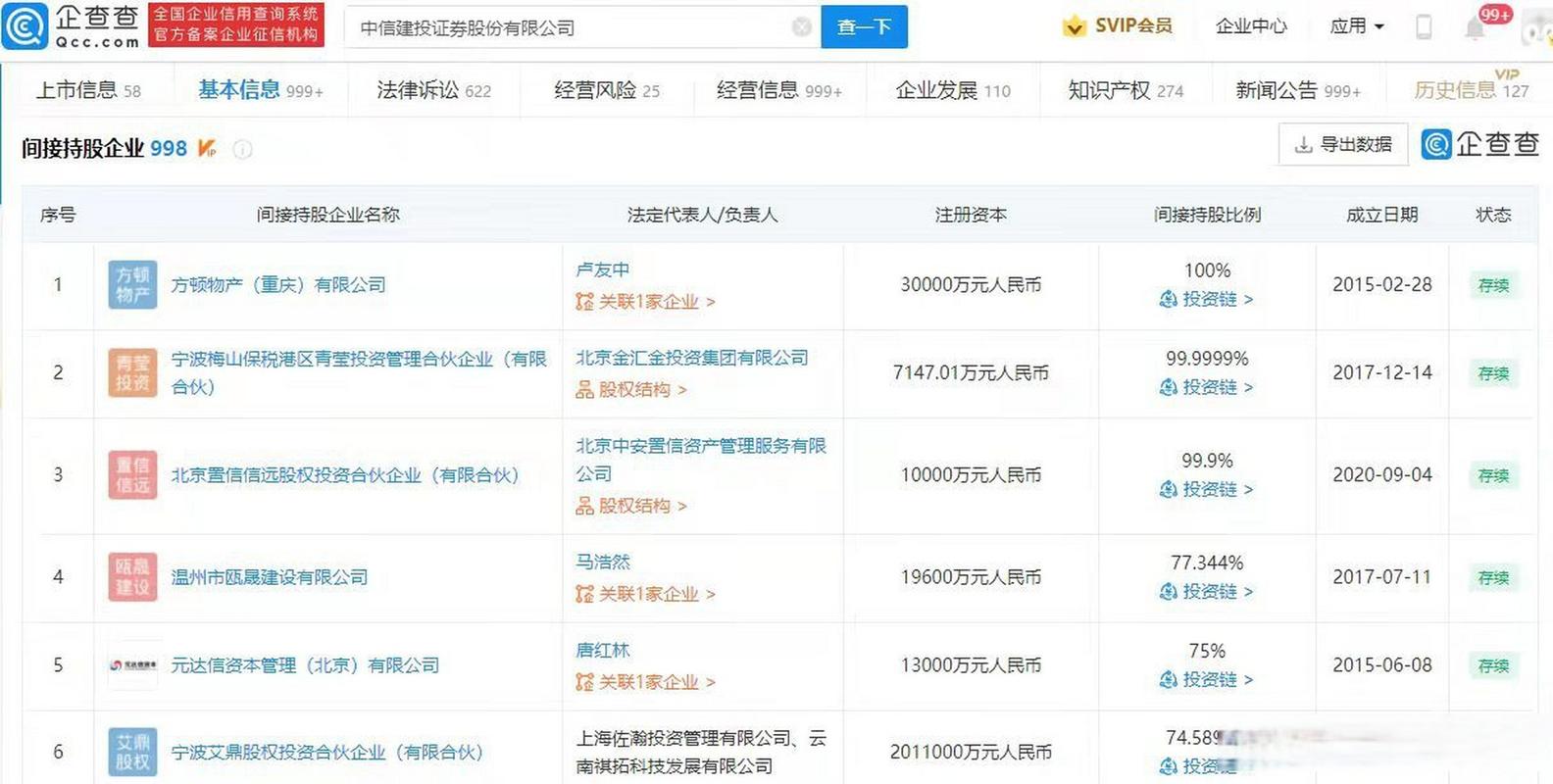Click the 查一下 search button

click(x=864, y=27)
